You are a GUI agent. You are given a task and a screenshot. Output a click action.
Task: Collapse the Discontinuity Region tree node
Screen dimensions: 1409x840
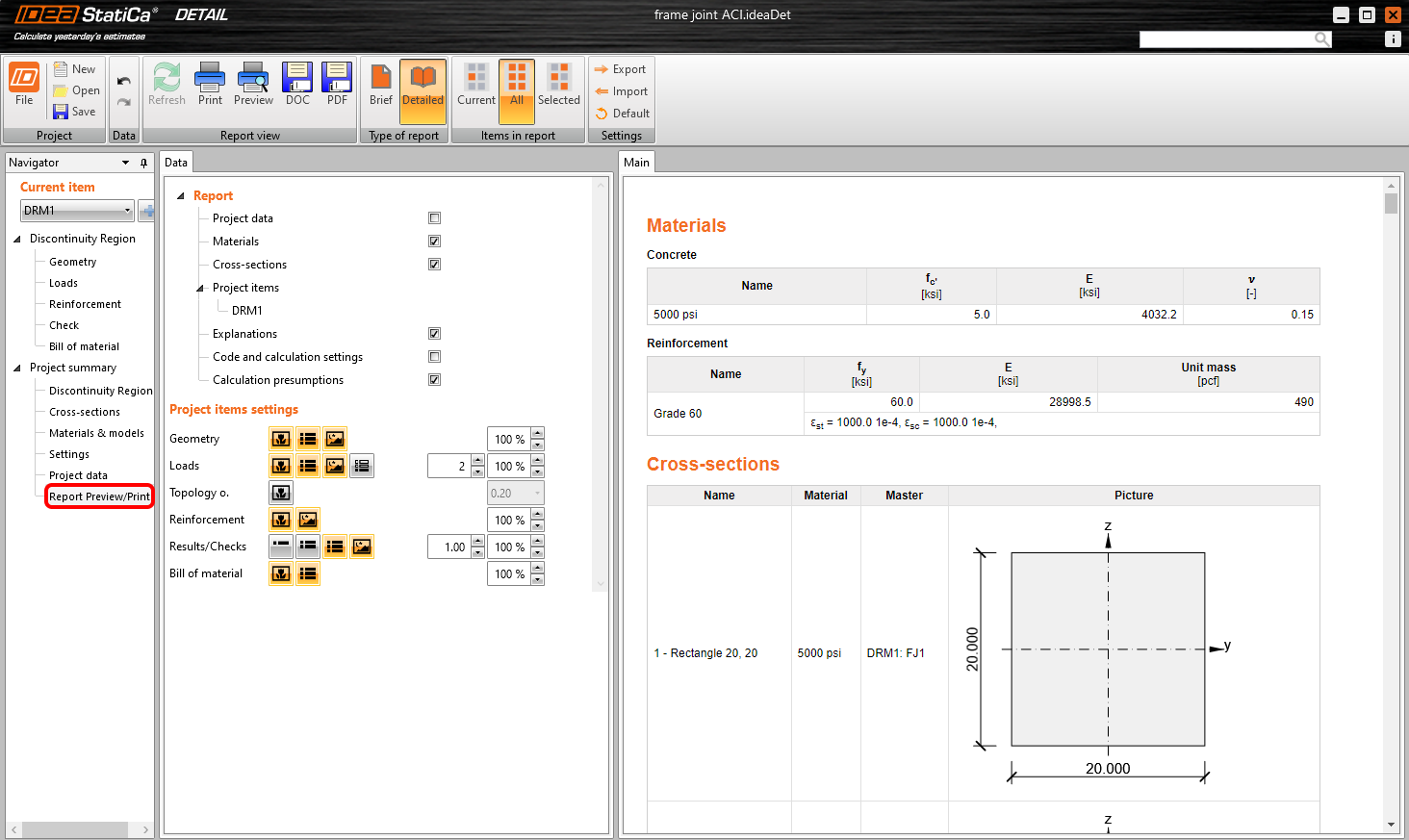pyautogui.click(x=17, y=239)
